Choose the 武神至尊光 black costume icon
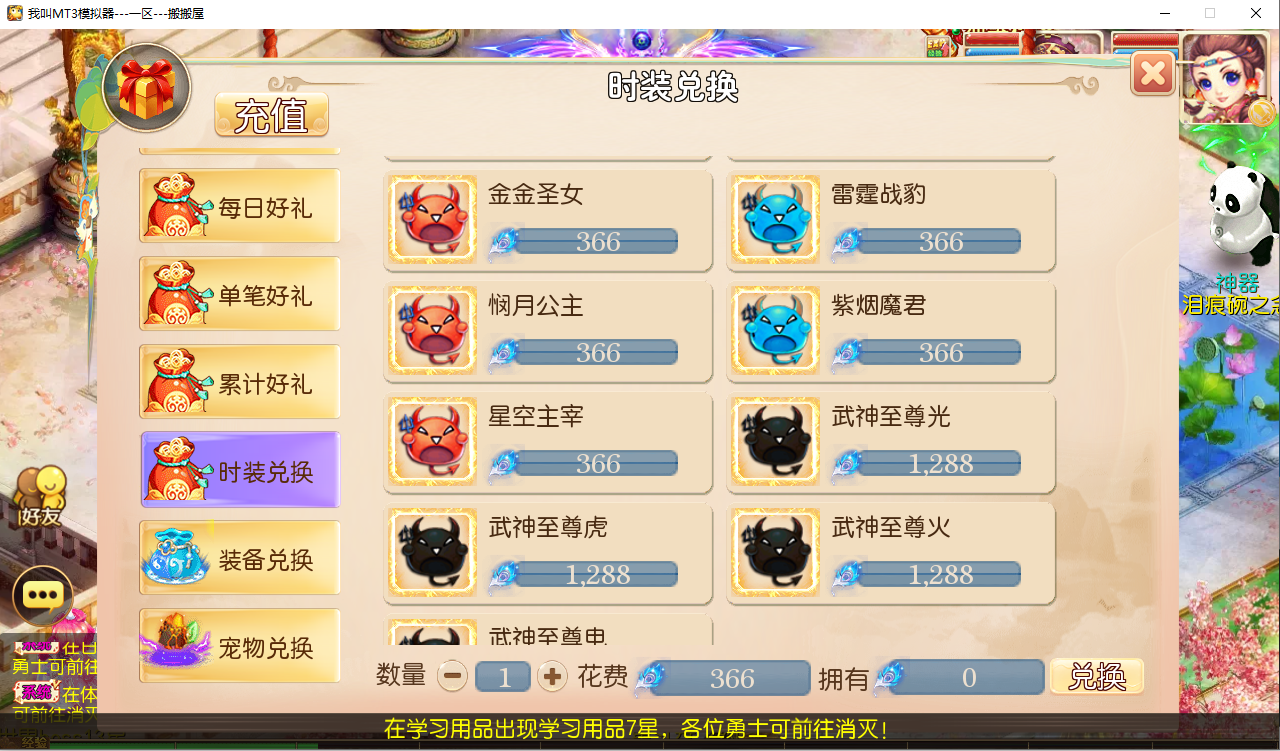The height and width of the screenshot is (751, 1280). coord(775,442)
